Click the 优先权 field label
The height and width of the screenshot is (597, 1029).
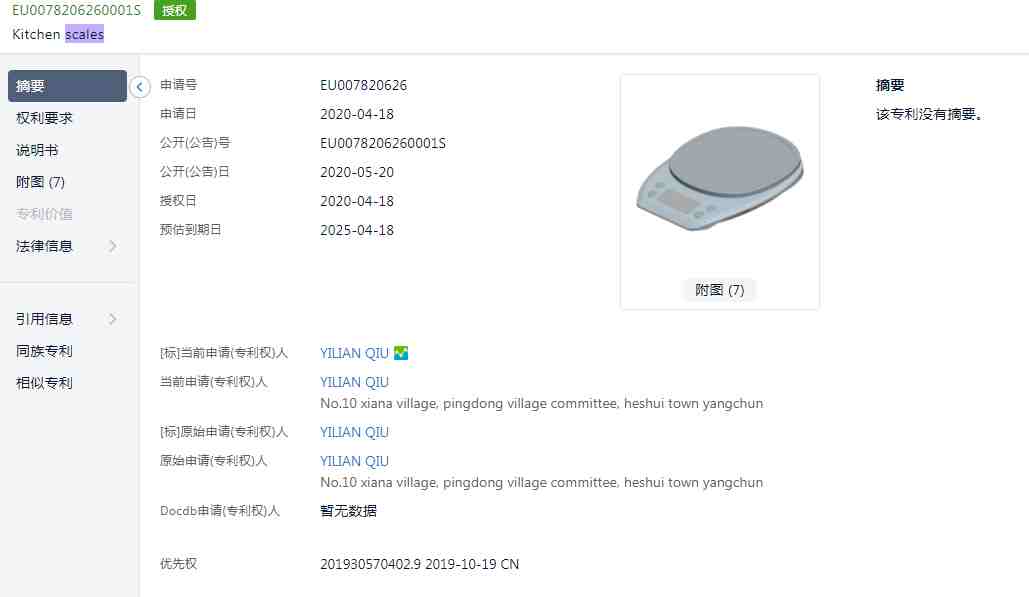pos(178,564)
